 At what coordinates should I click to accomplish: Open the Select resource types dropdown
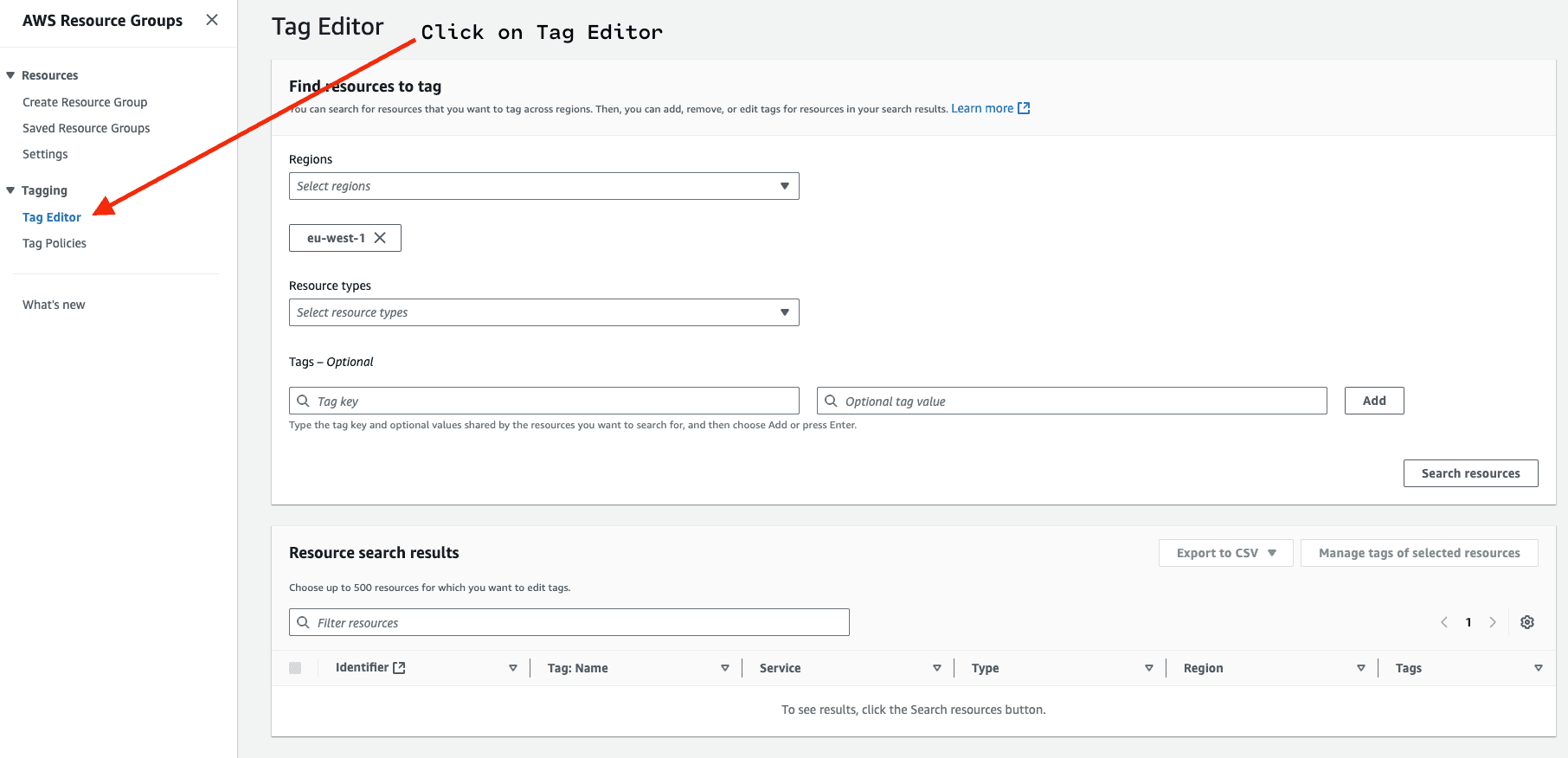point(543,312)
